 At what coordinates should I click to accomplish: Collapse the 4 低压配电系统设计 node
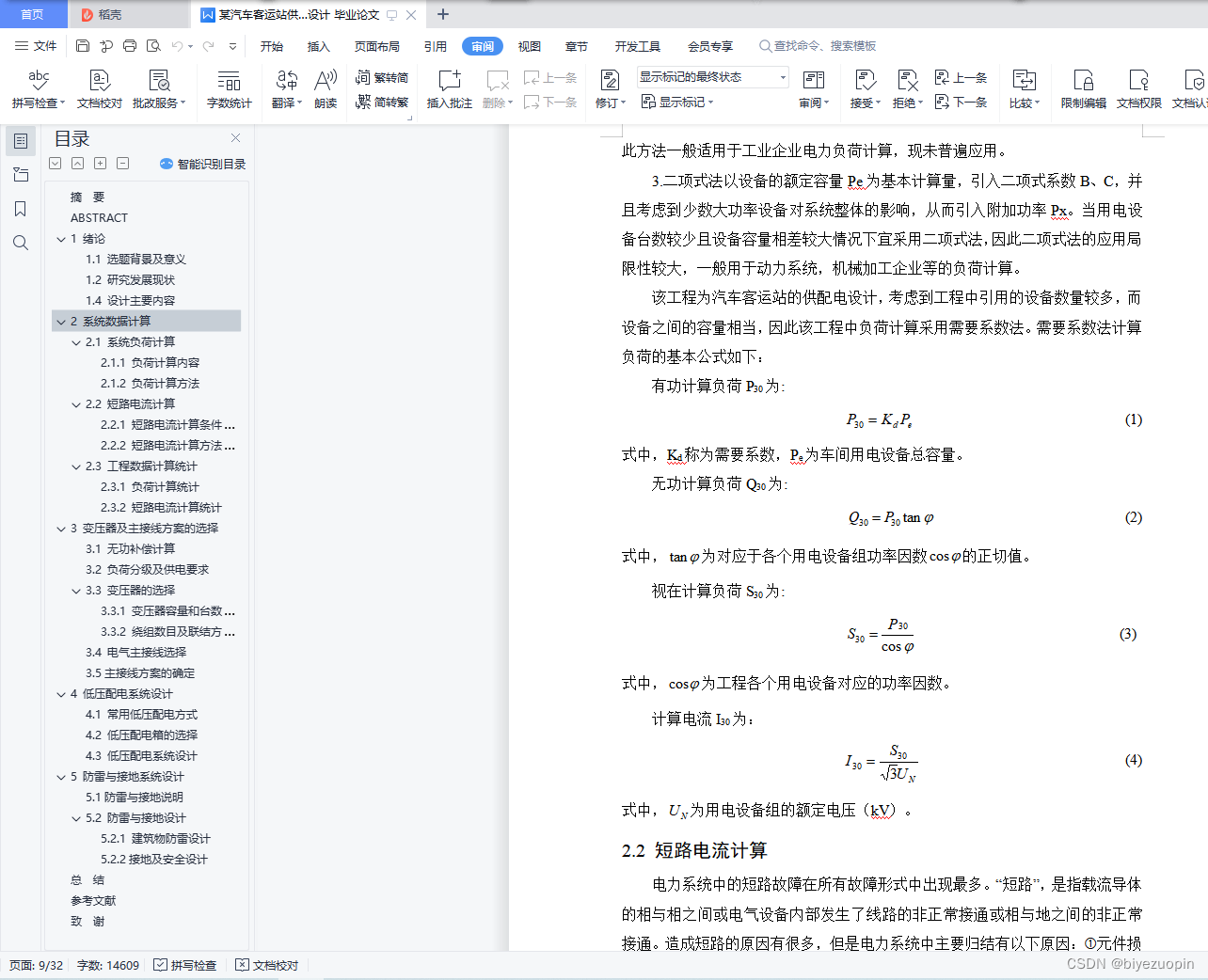pyautogui.click(x=61, y=694)
